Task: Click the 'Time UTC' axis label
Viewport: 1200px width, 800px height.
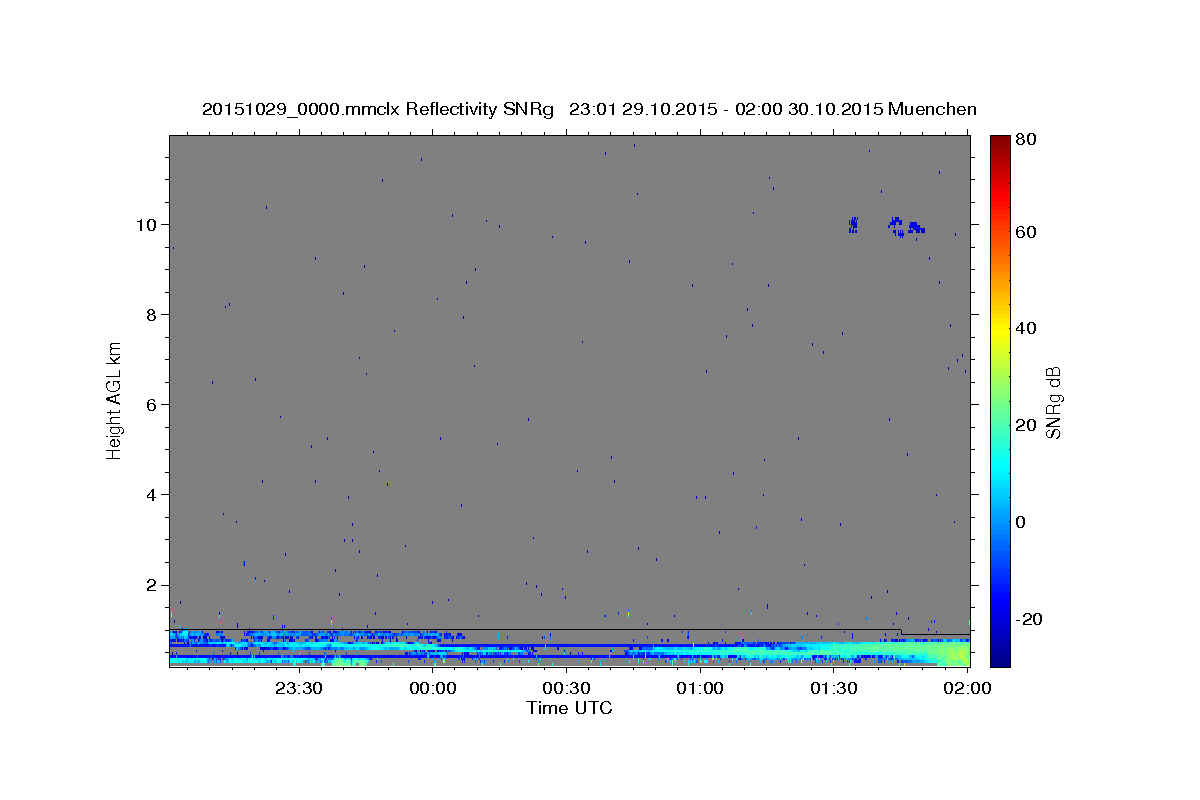Action: 569,708
